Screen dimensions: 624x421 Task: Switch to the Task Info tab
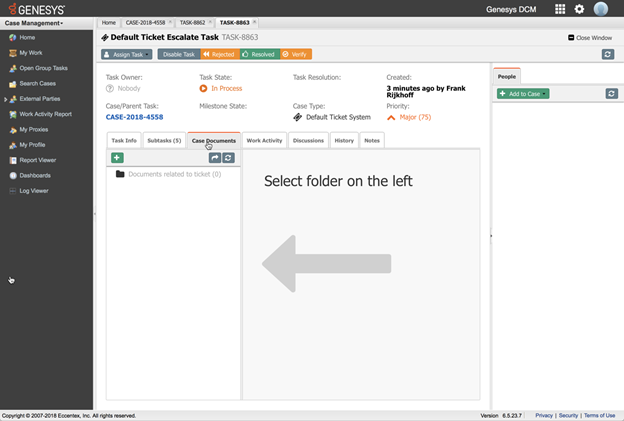pyautogui.click(x=124, y=140)
